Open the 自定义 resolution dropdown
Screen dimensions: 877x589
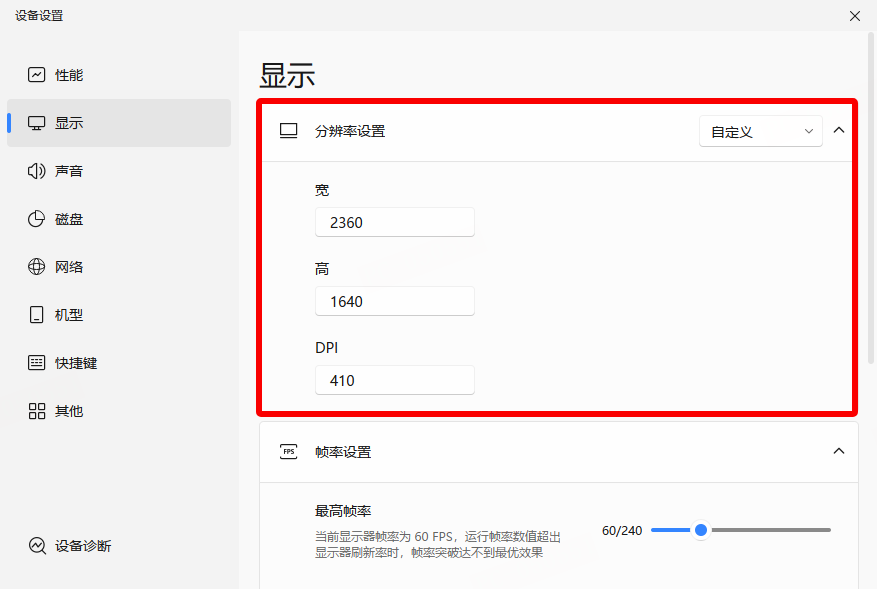(x=760, y=131)
